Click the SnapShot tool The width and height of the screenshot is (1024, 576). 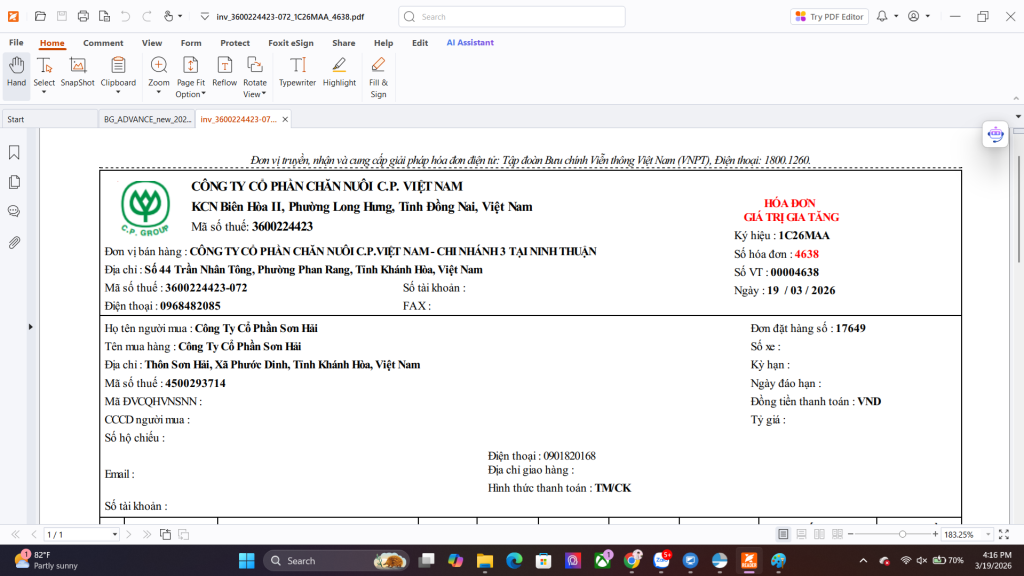(x=77, y=72)
